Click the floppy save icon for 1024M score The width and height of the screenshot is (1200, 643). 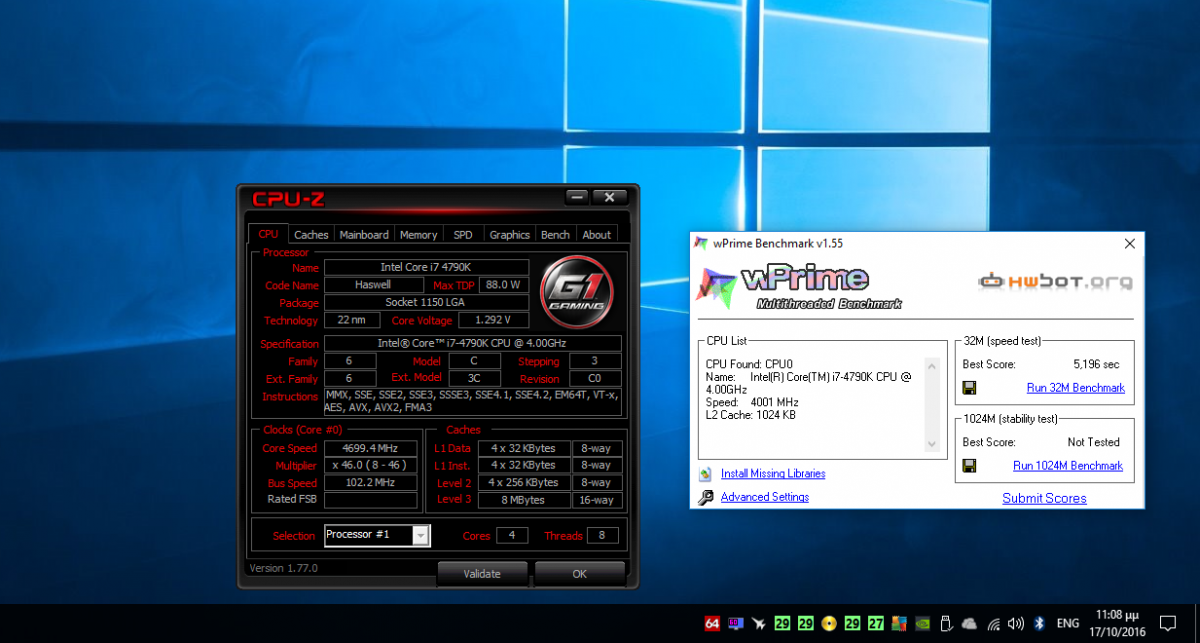pos(969,466)
